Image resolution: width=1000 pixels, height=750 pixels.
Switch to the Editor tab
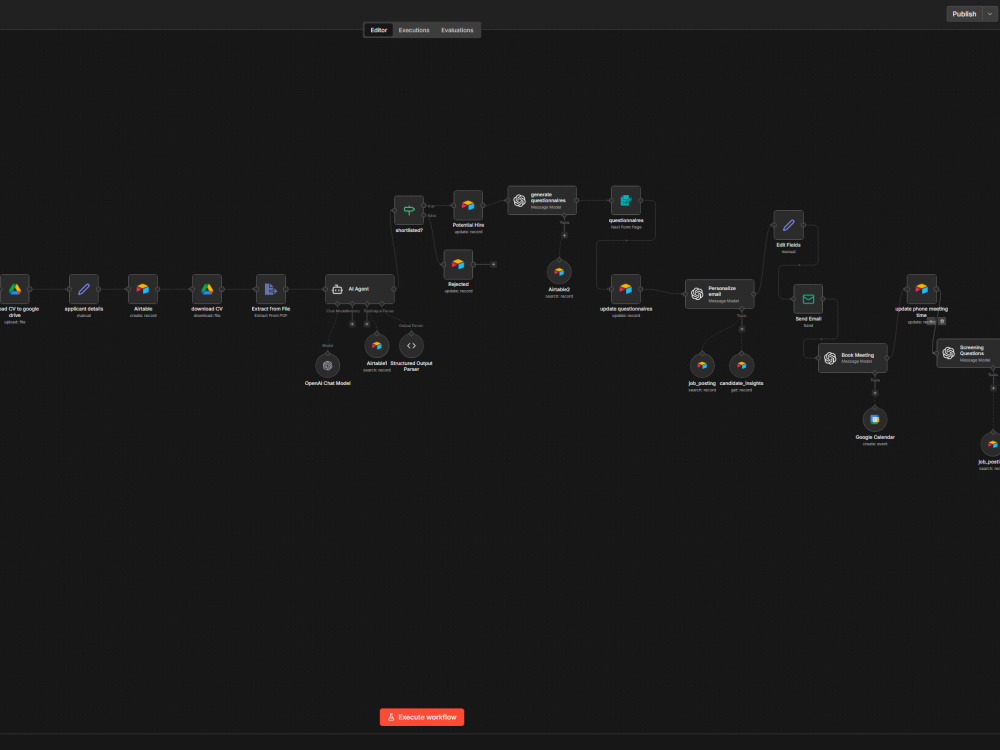[x=379, y=30]
